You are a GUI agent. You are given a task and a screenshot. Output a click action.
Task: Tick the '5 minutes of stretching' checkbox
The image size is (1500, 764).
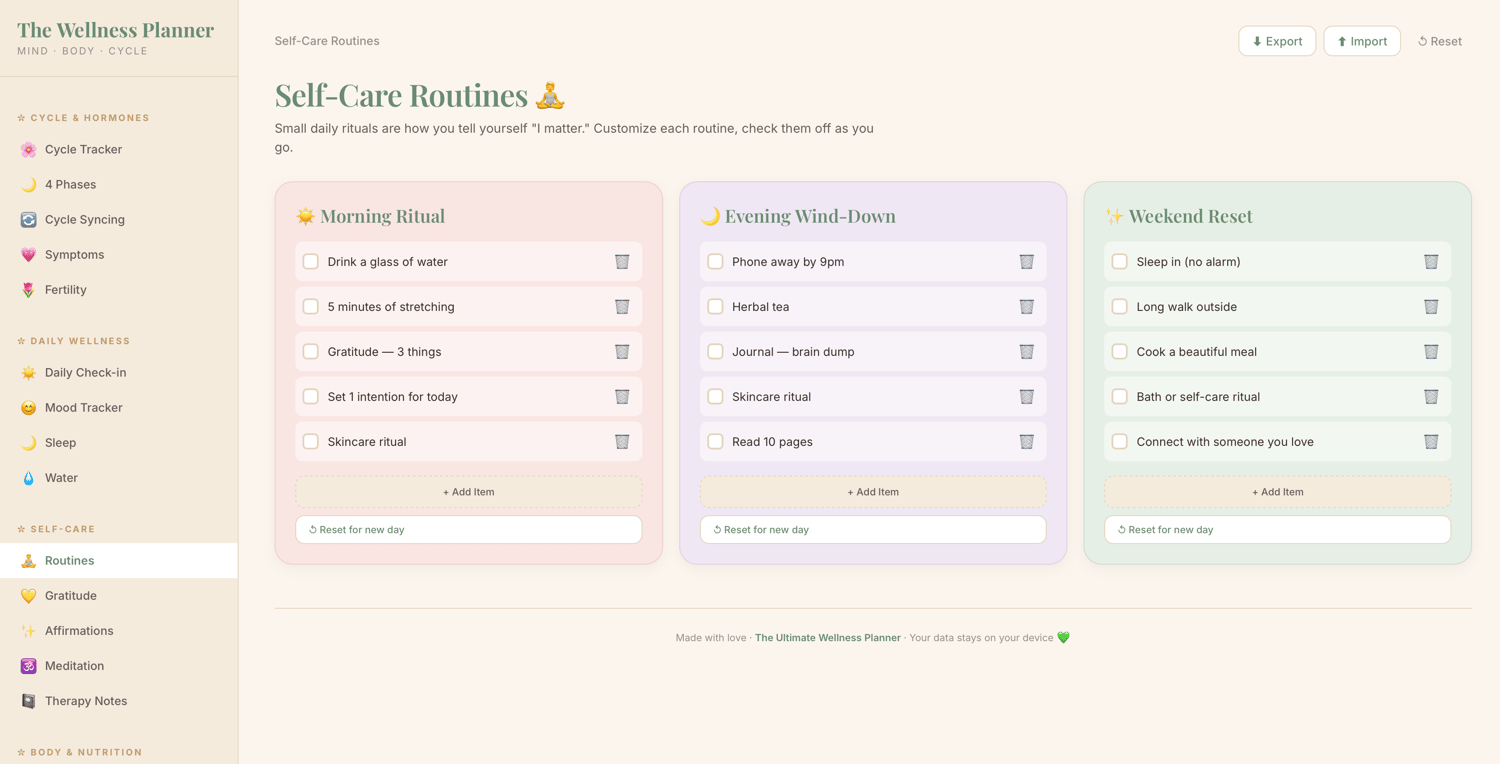point(311,307)
